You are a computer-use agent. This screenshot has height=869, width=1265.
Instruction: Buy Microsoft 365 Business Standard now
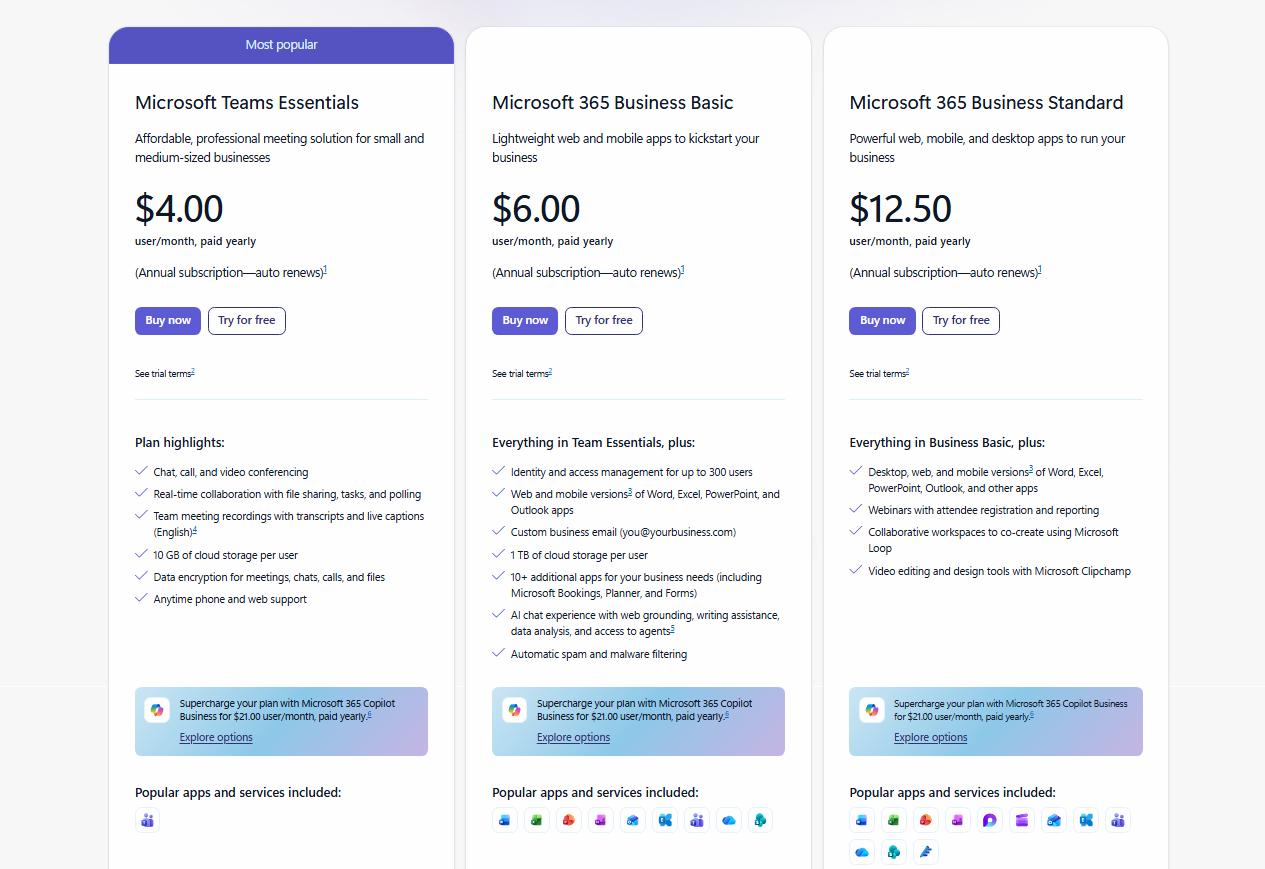882,321
